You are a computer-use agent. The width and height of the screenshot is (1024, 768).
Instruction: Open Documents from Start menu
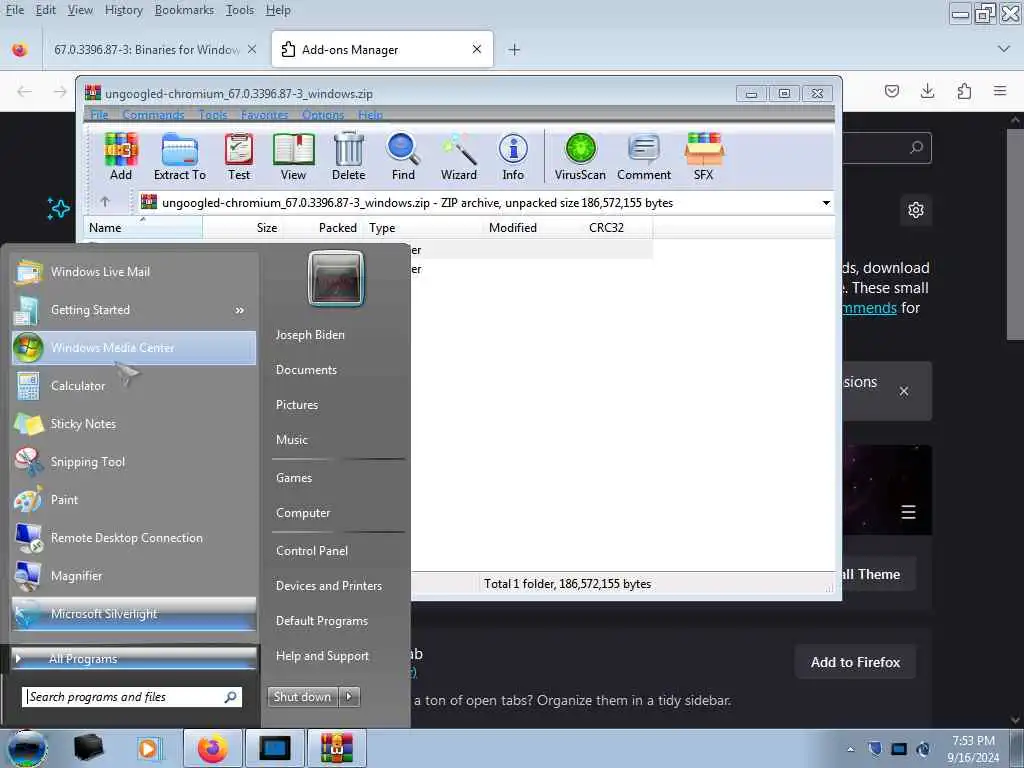tap(306, 370)
